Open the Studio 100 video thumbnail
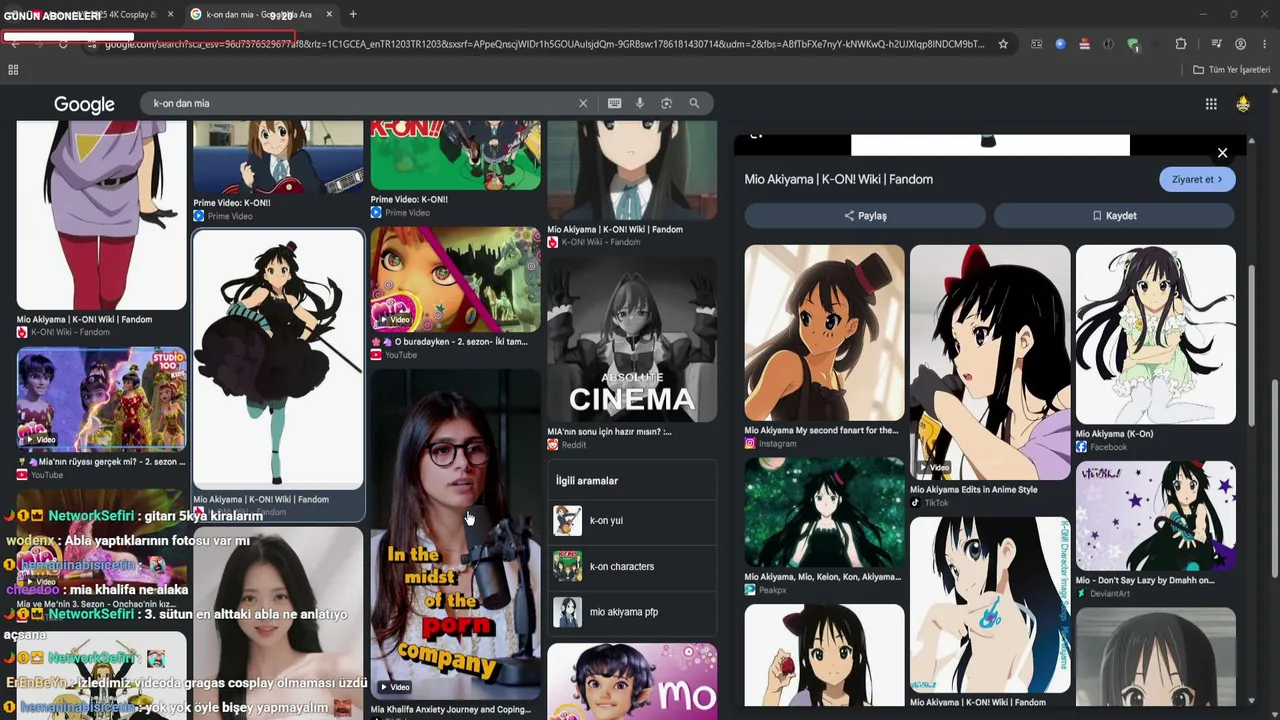The image size is (1280, 720). [x=101, y=400]
